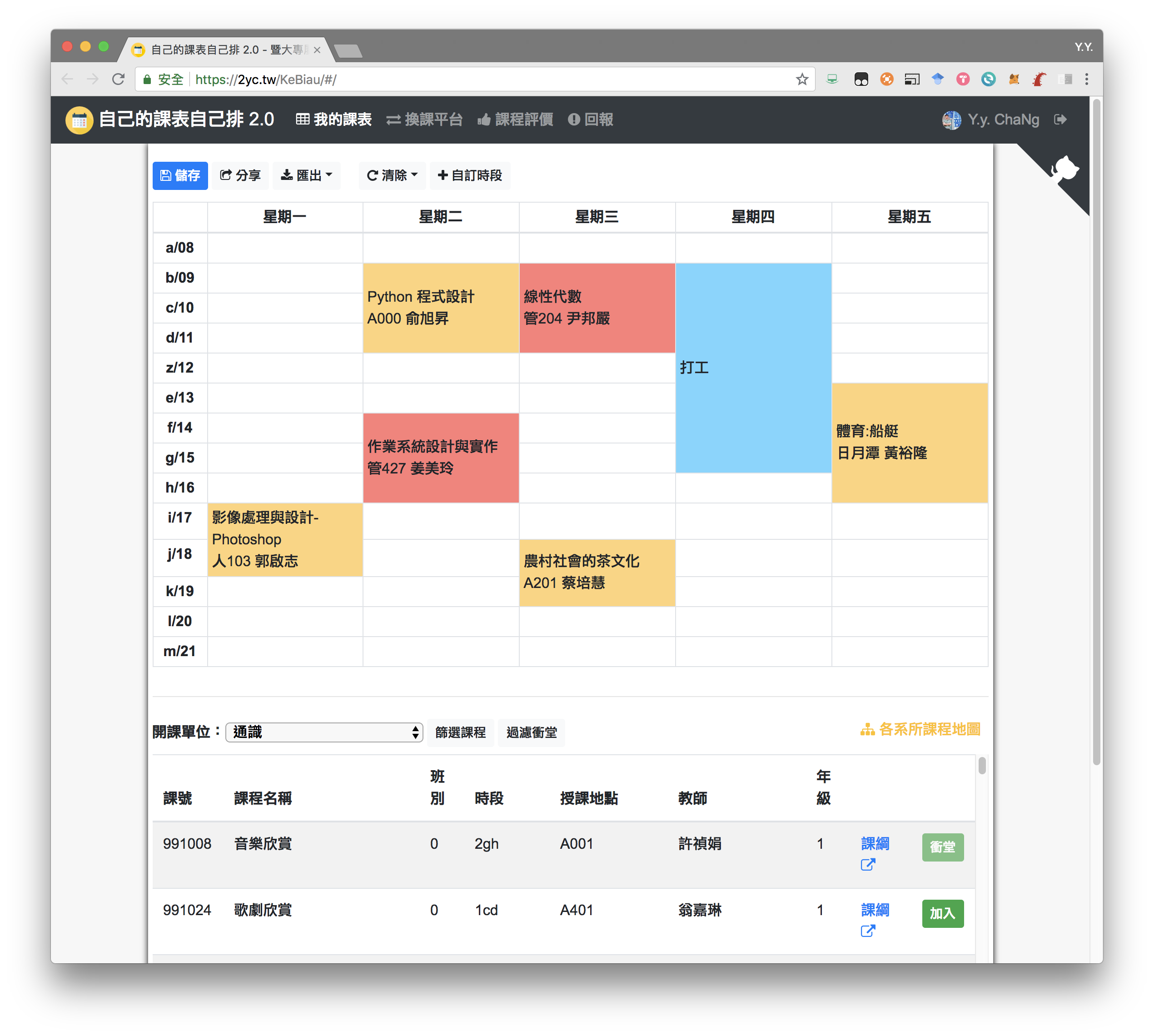This screenshot has height=1036, width=1154.
Task: Bookmark page with the star icon
Action: (x=802, y=79)
